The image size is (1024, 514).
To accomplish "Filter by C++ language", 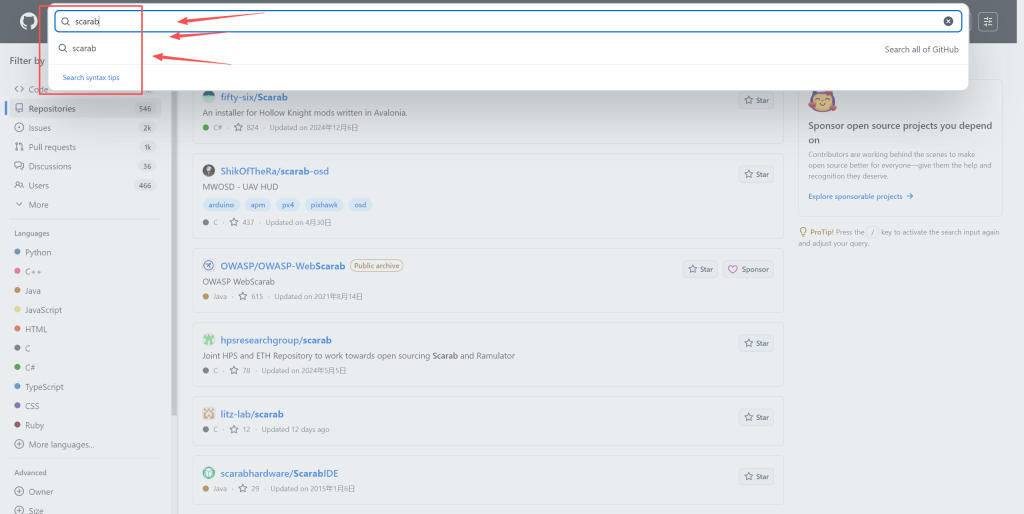I will 28,272.
